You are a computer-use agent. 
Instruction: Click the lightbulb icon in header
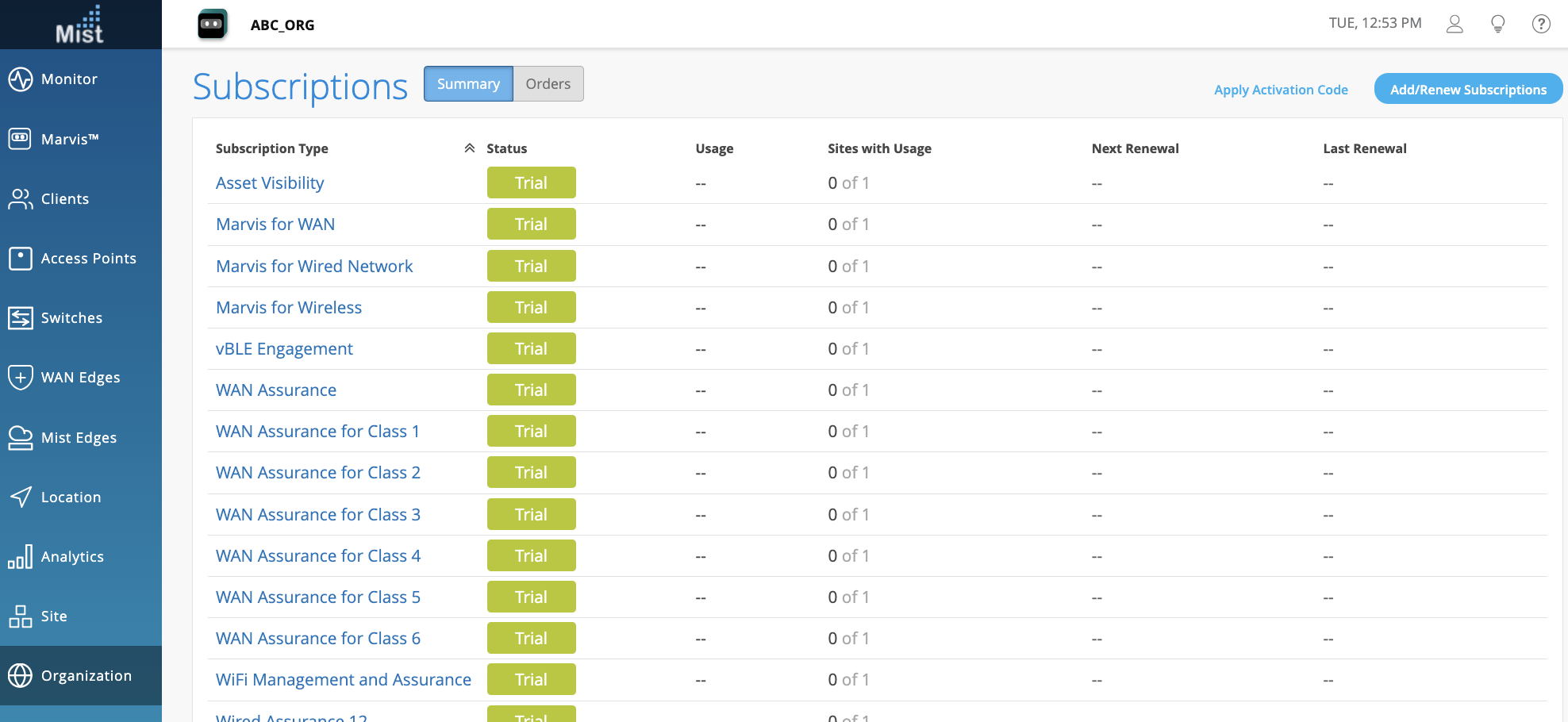[1498, 24]
